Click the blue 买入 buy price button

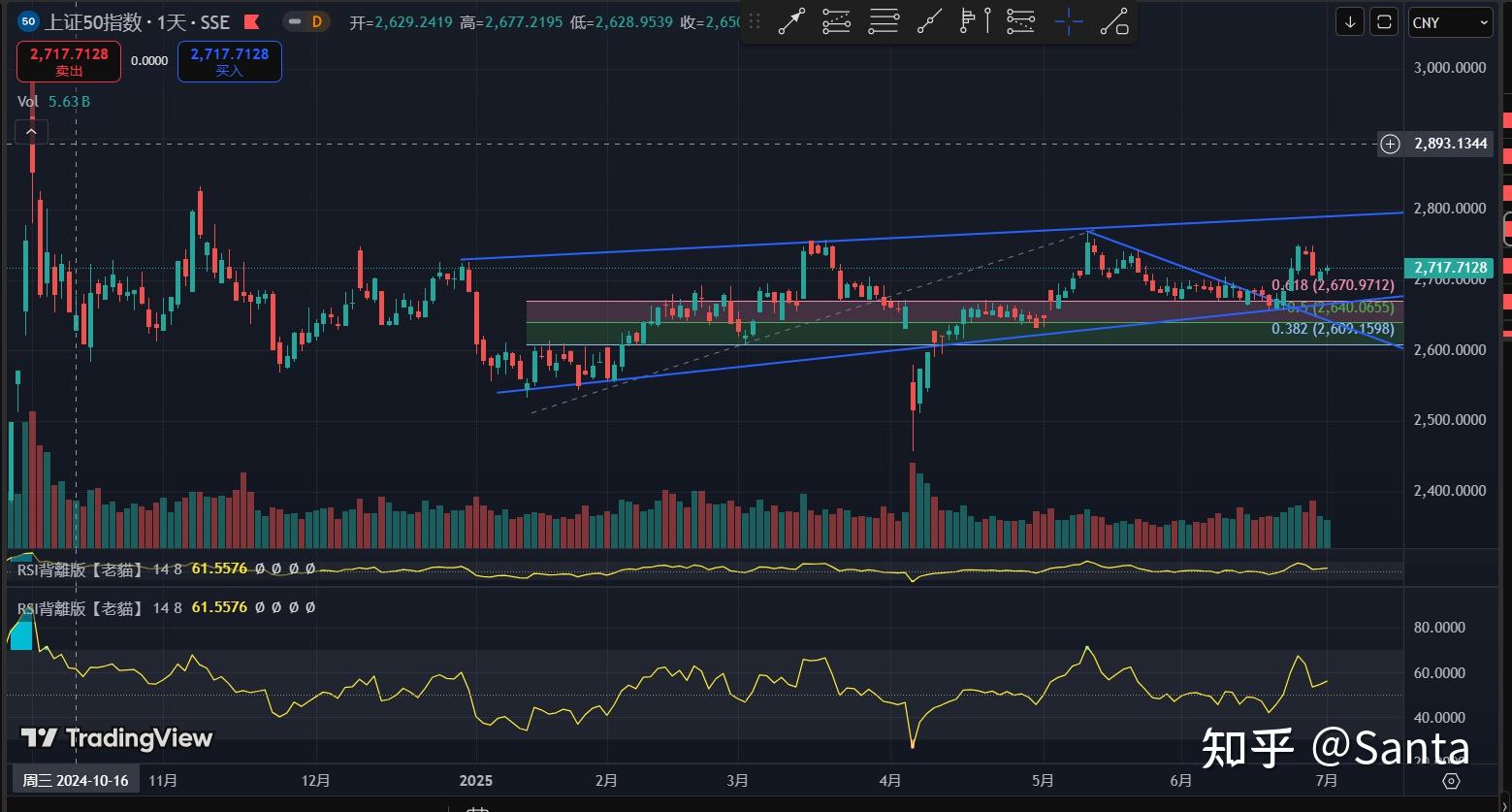(230, 61)
